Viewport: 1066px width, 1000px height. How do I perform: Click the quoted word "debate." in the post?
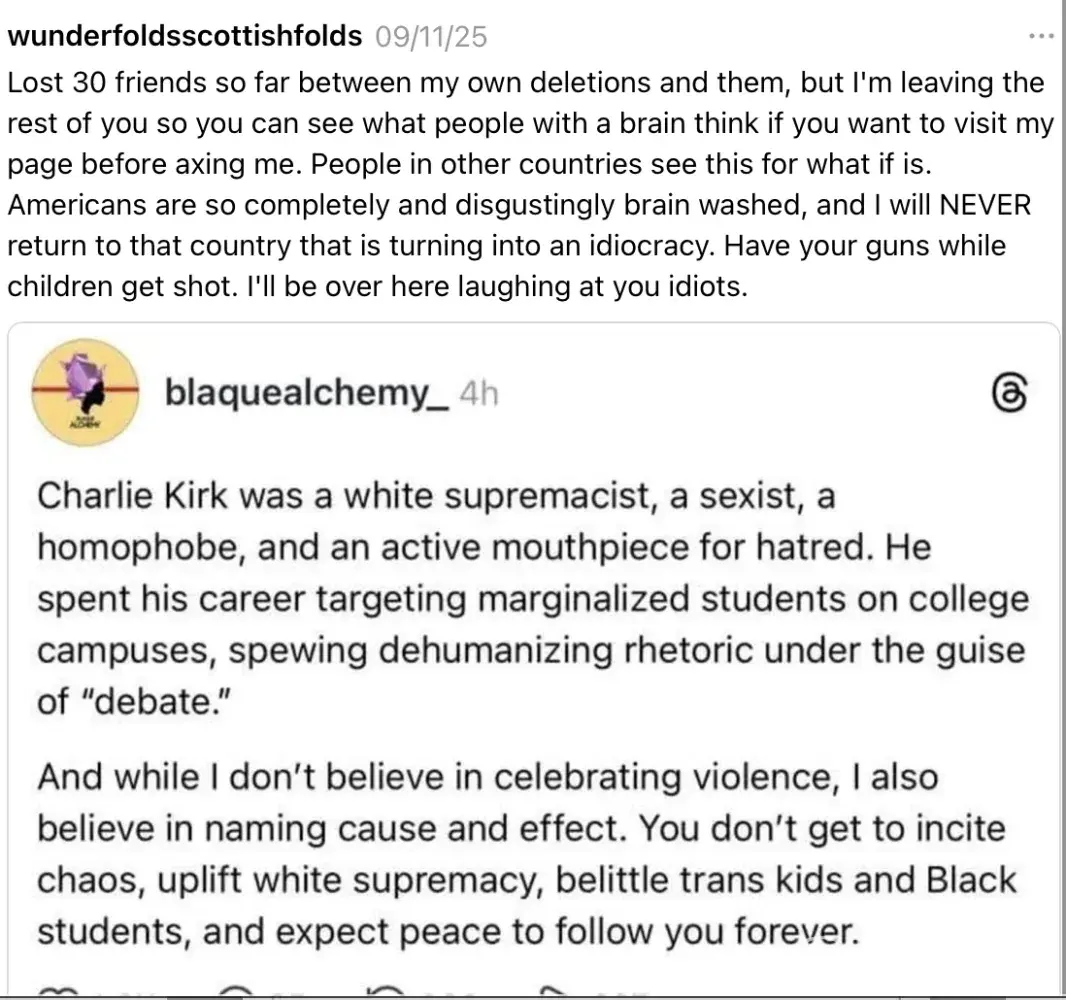click(x=150, y=702)
